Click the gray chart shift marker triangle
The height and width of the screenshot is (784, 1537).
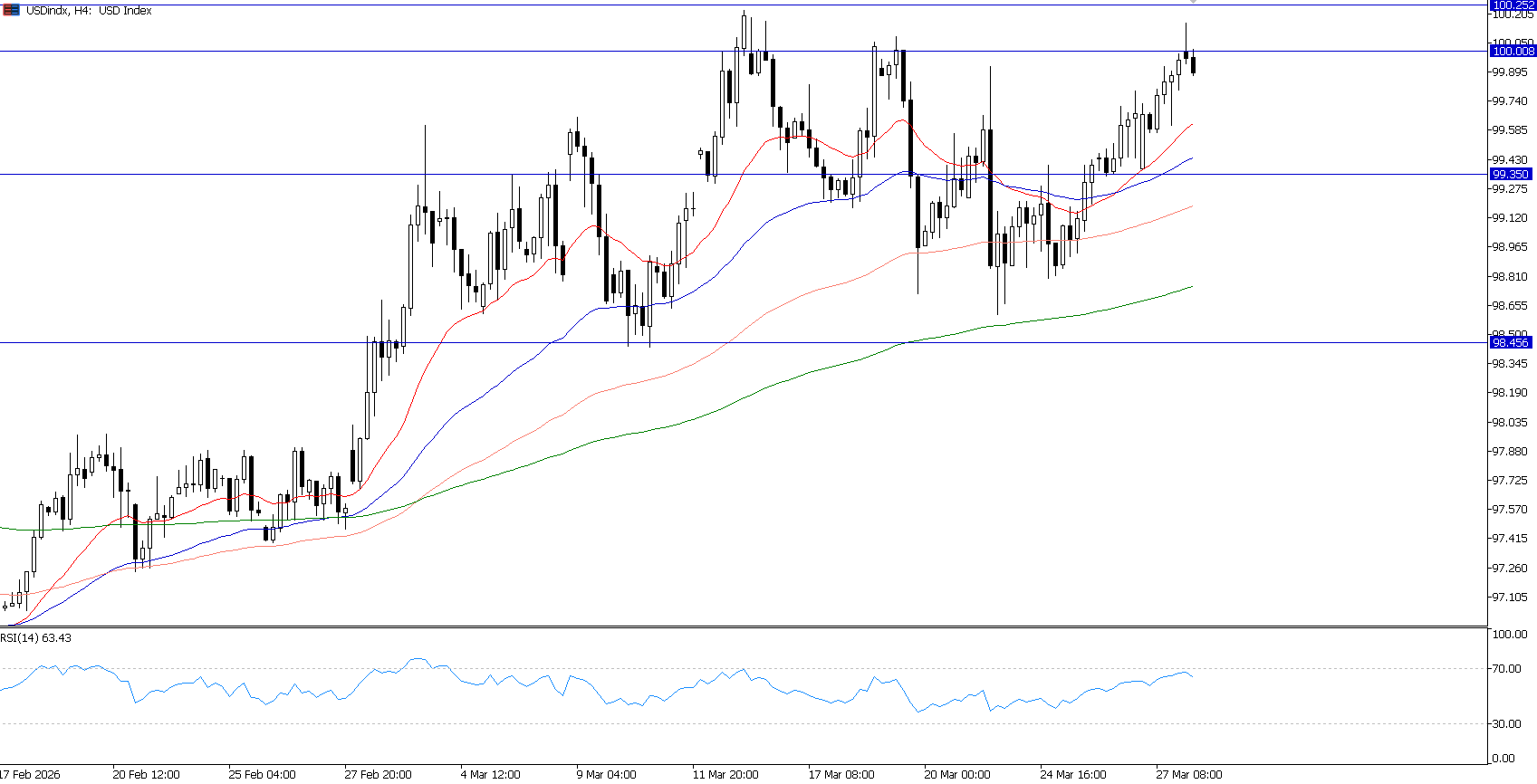[1193, 3]
